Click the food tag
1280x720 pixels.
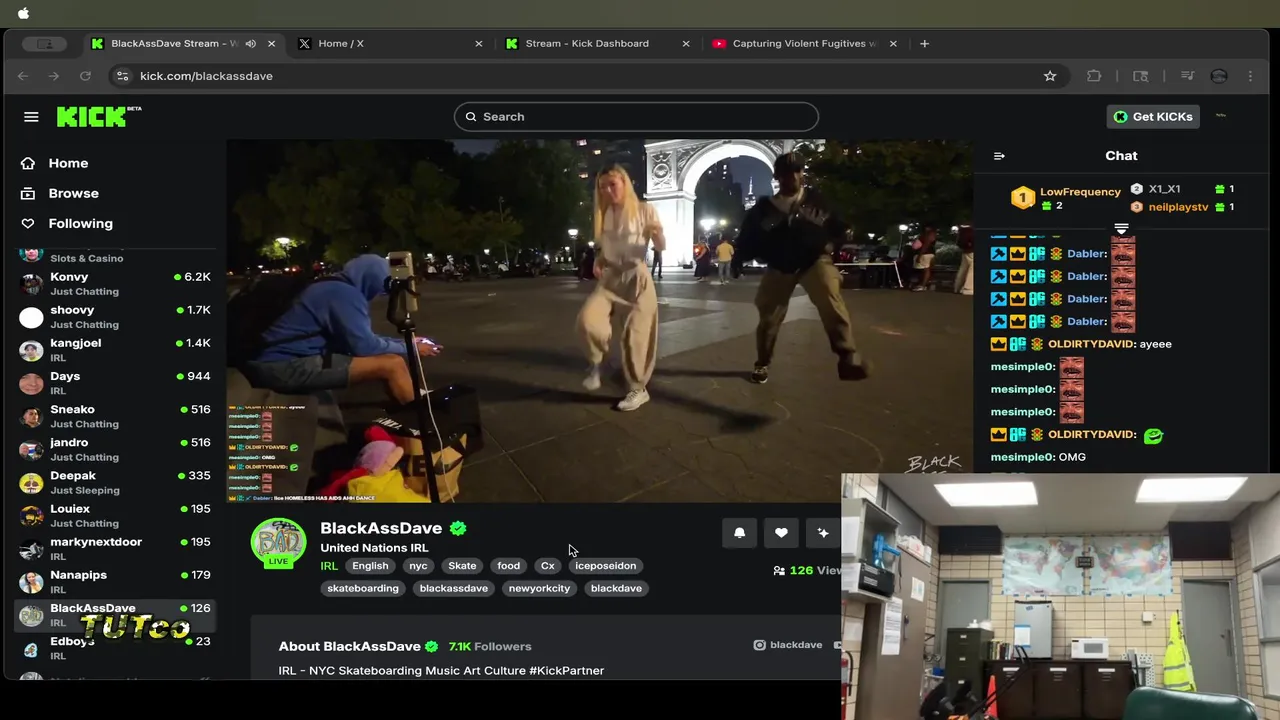pyautogui.click(x=508, y=566)
